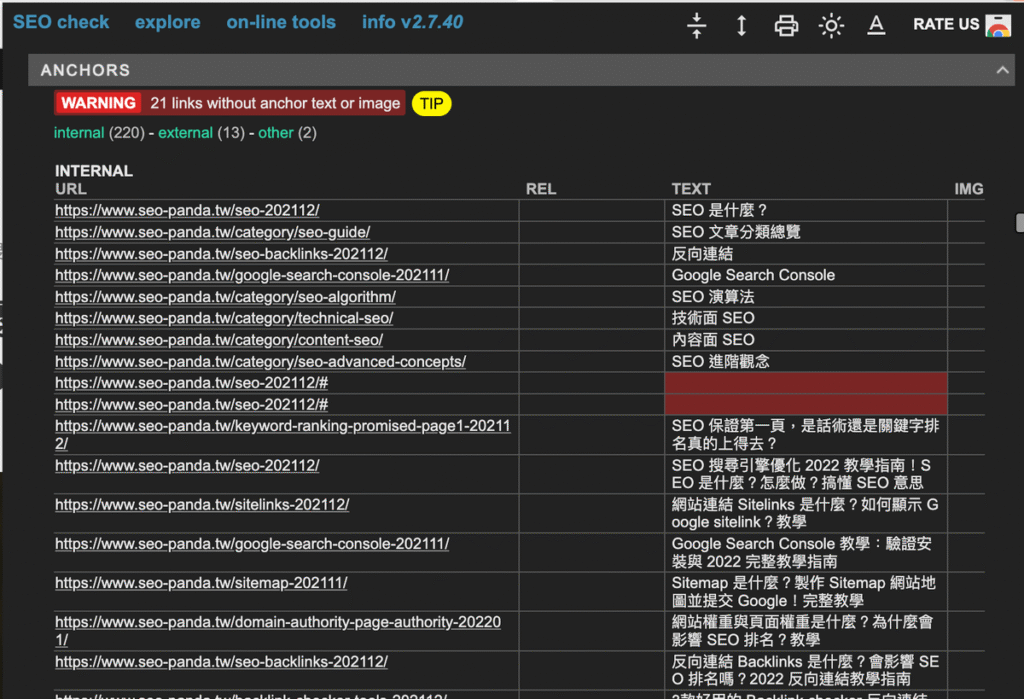The width and height of the screenshot is (1024, 699).
Task: Open the explore menu
Action: pyautogui.click(x=168, y=22)
